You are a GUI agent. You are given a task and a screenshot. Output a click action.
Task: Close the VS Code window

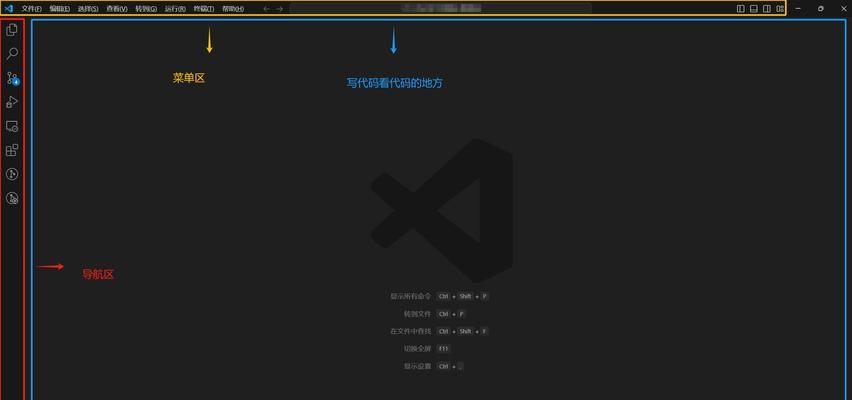click(x=843, y=9)
